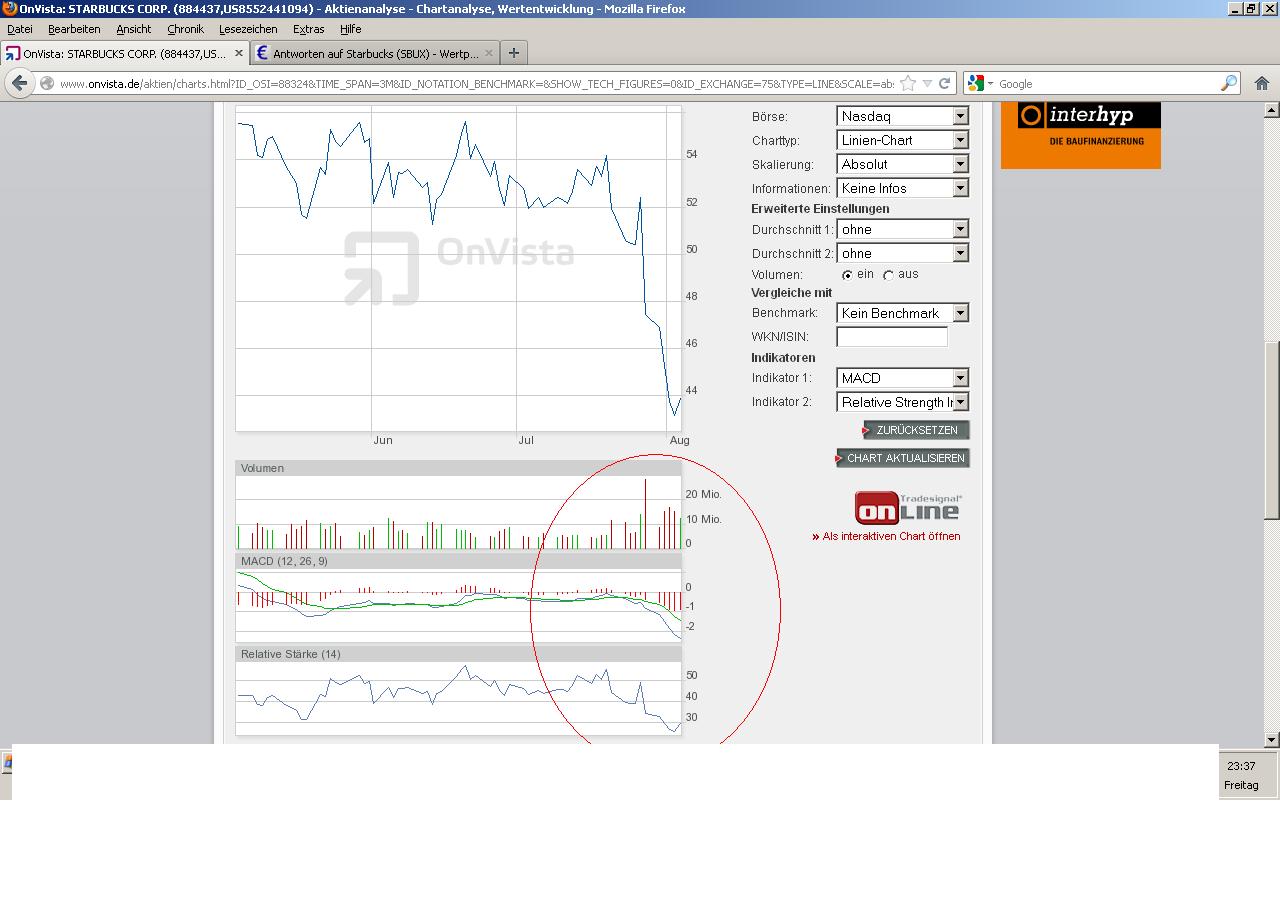
Task: Open the Börse dropdown showing Nasdaq
Action: click(x=902, y=116)
